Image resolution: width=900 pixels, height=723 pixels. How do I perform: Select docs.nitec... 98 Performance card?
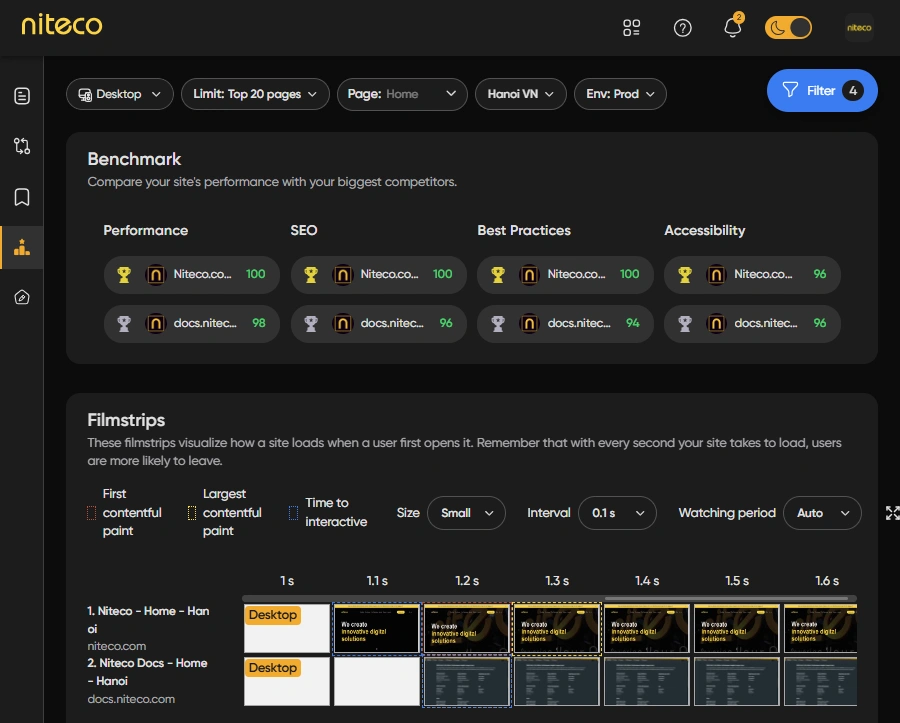coord(192,324)
